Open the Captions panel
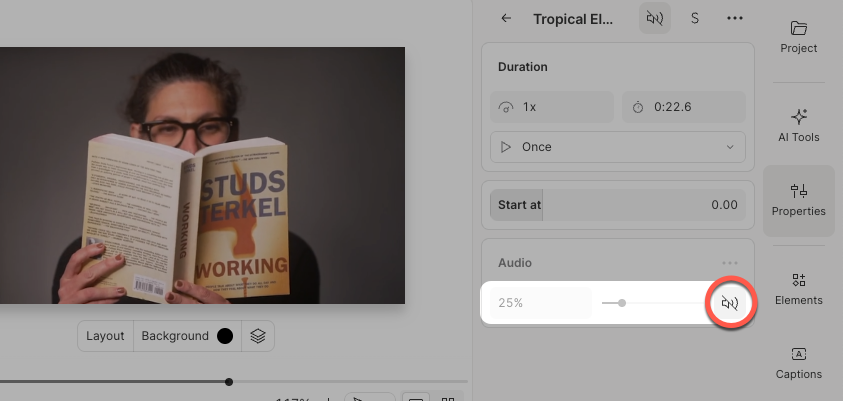This screenshot has height=401, width=843. [798, 362]
